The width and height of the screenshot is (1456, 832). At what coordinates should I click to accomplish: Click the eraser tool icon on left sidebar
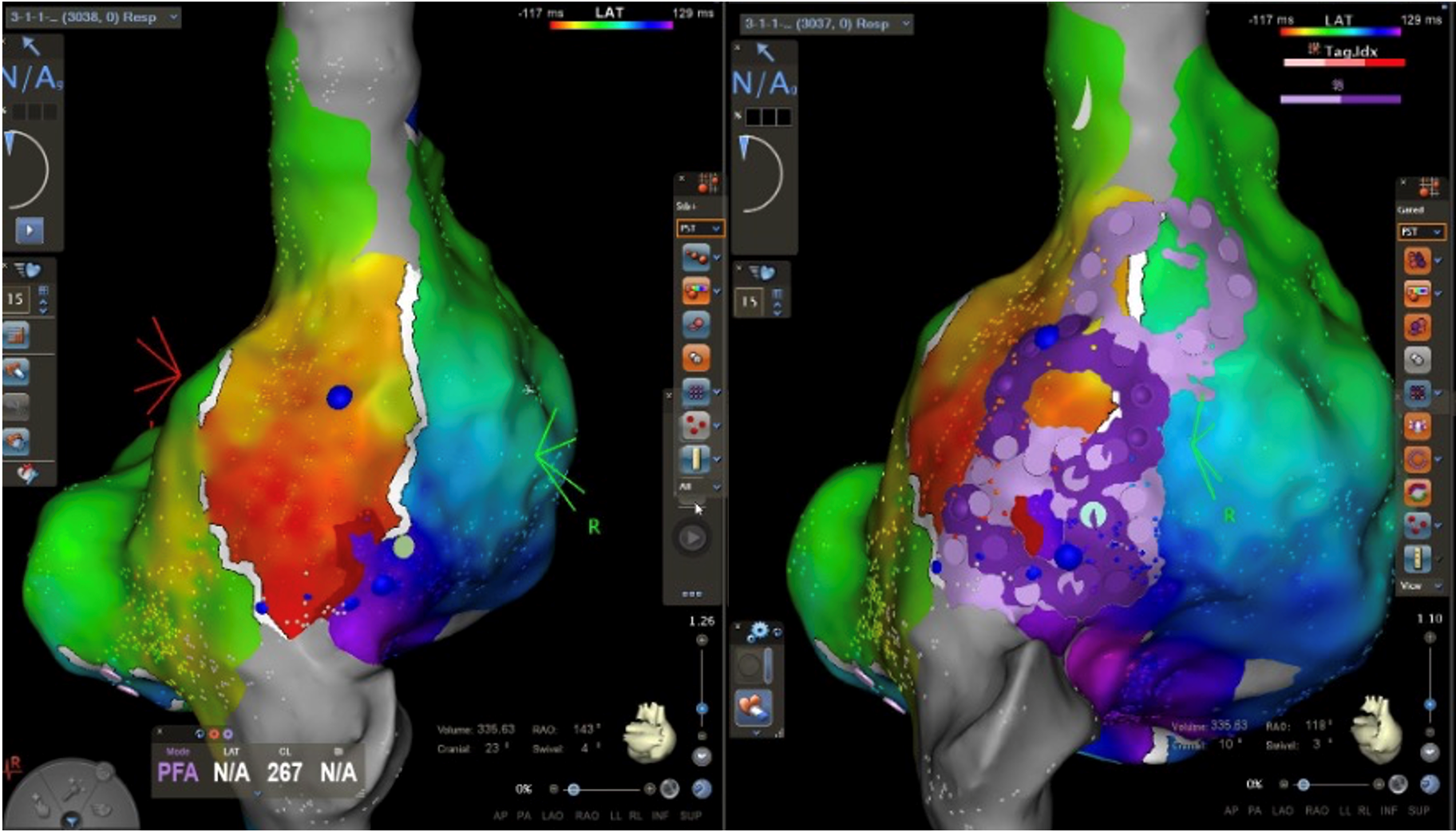tap(16, 371)
